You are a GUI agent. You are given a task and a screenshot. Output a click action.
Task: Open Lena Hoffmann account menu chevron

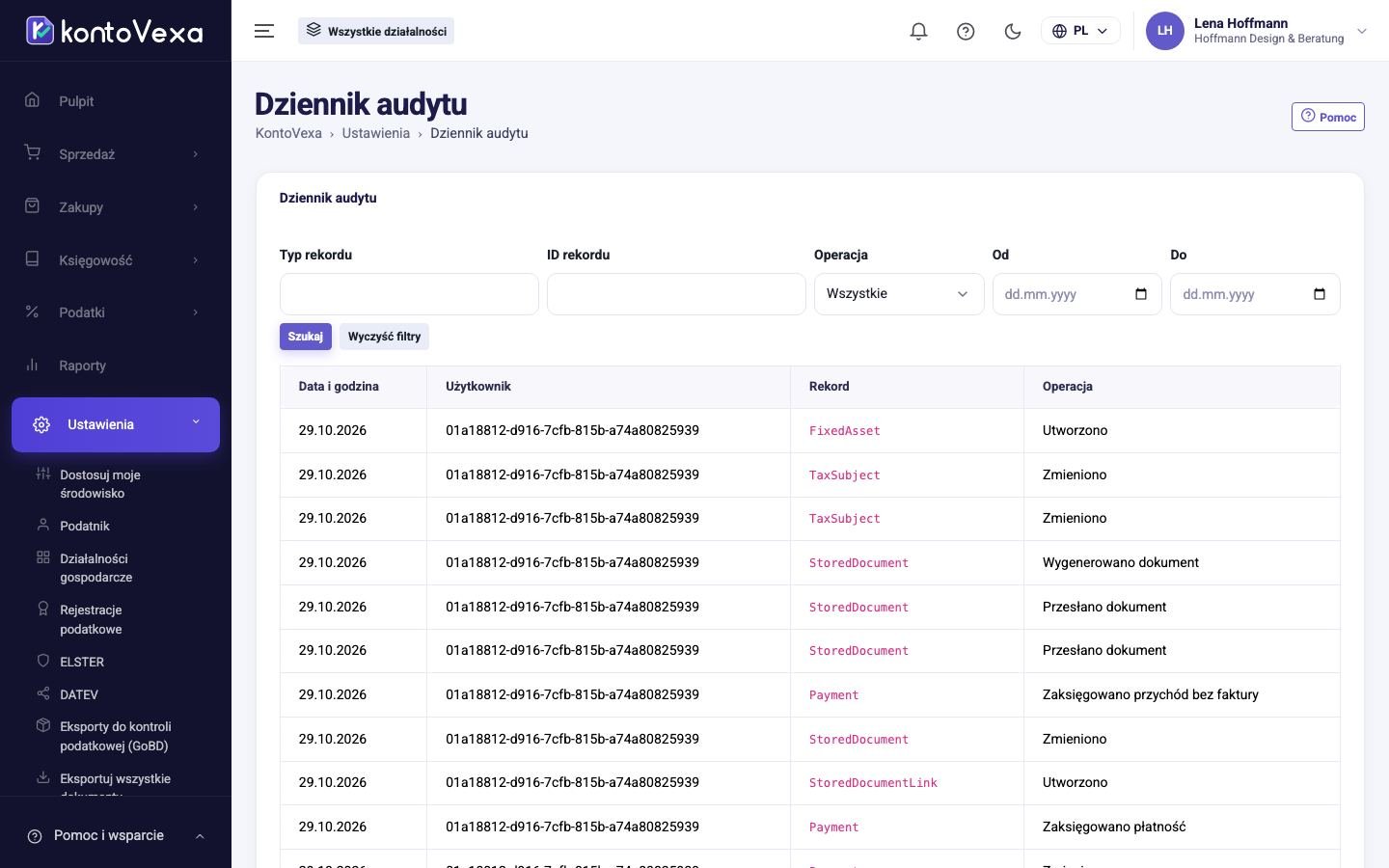(x=1361, y=31)
